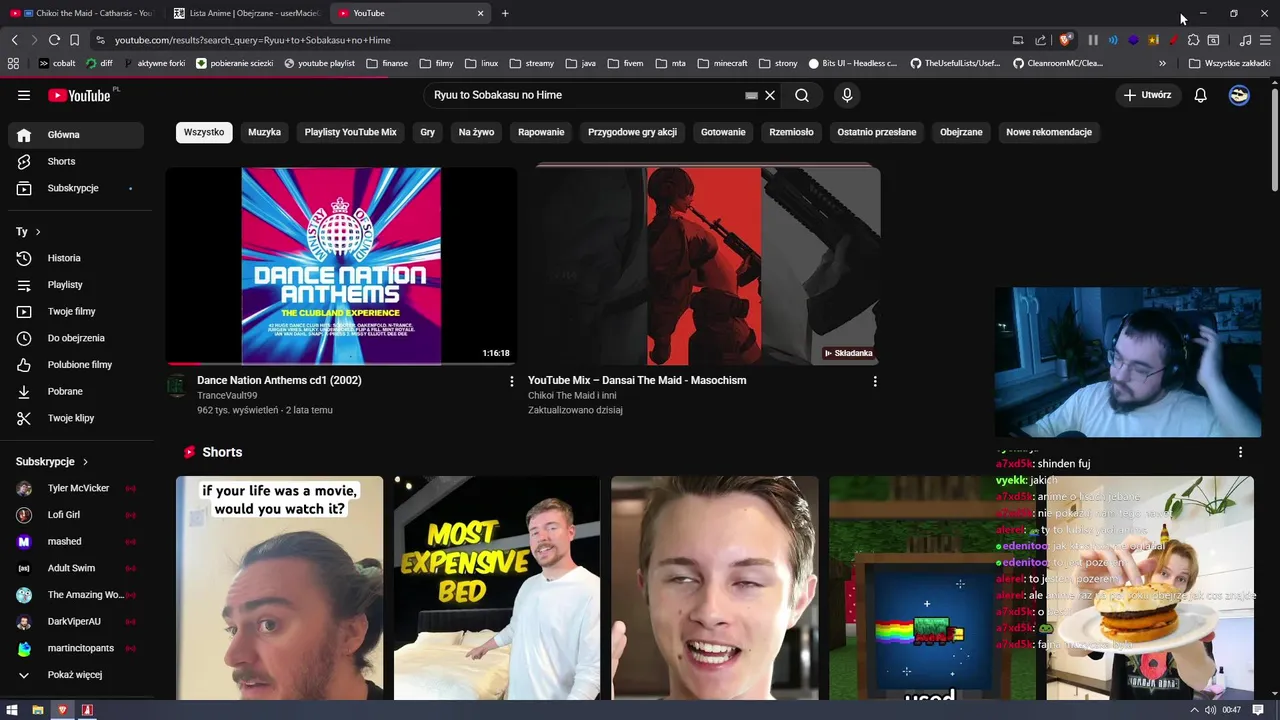Screen dimensions: 1280x720
Task: Open Historia in sidebar
Action: click(76, 258)
